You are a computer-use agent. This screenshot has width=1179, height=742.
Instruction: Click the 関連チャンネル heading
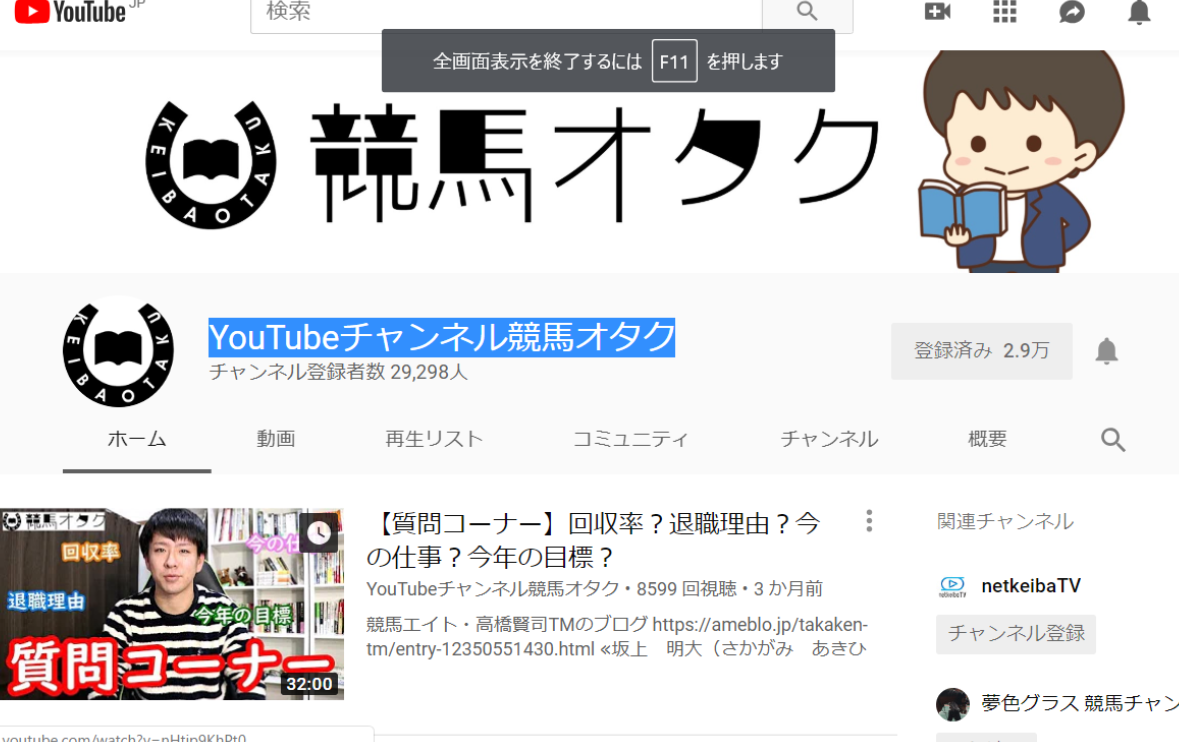point(1005,521)
